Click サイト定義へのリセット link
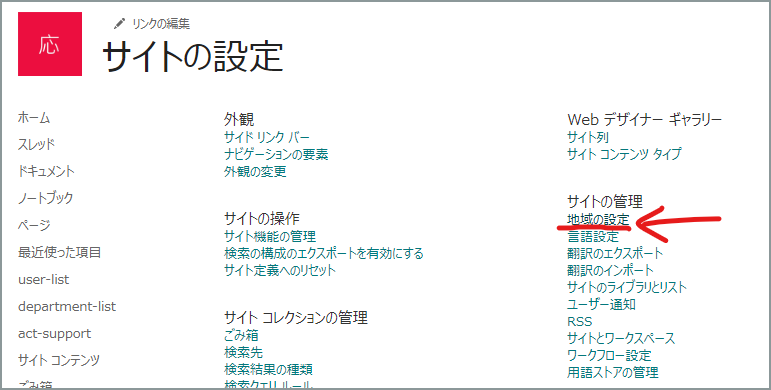771x390 pixels. [x=280, y=270]
